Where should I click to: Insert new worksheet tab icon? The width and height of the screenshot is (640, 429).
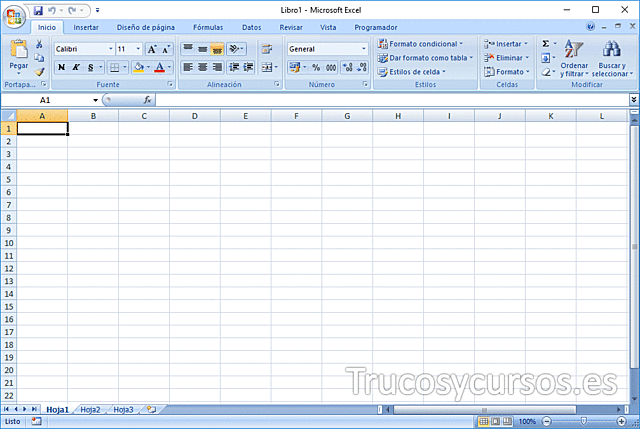tap(151, 409)
